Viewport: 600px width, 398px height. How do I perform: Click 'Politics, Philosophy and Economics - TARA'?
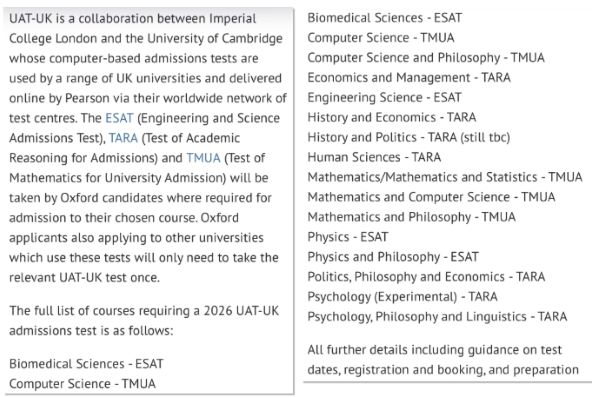tap(426, 276)
